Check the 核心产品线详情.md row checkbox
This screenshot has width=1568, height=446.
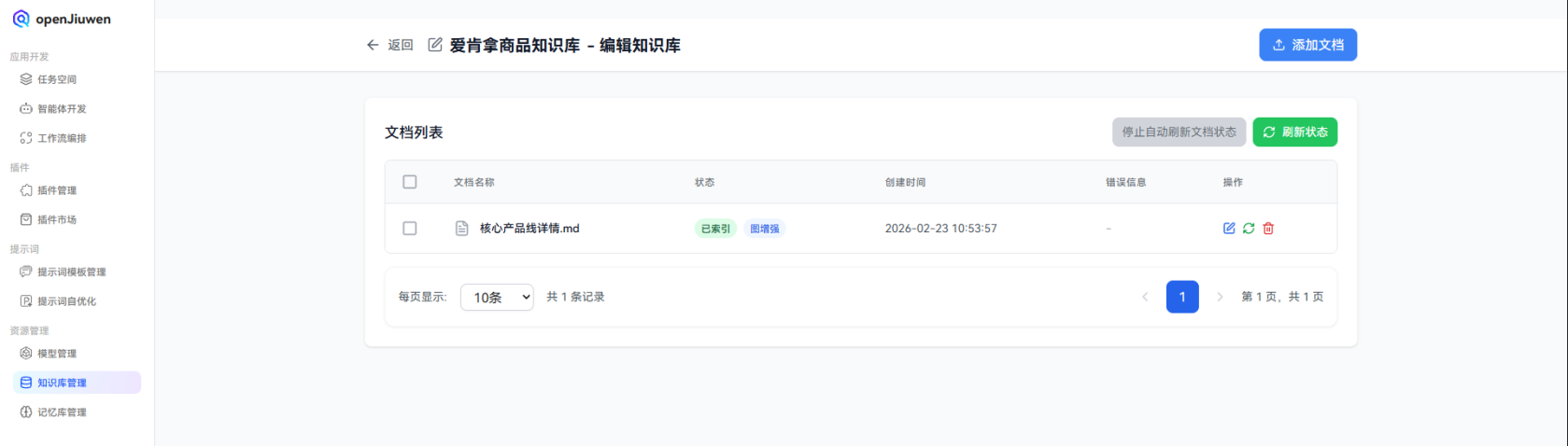(409, 228)
